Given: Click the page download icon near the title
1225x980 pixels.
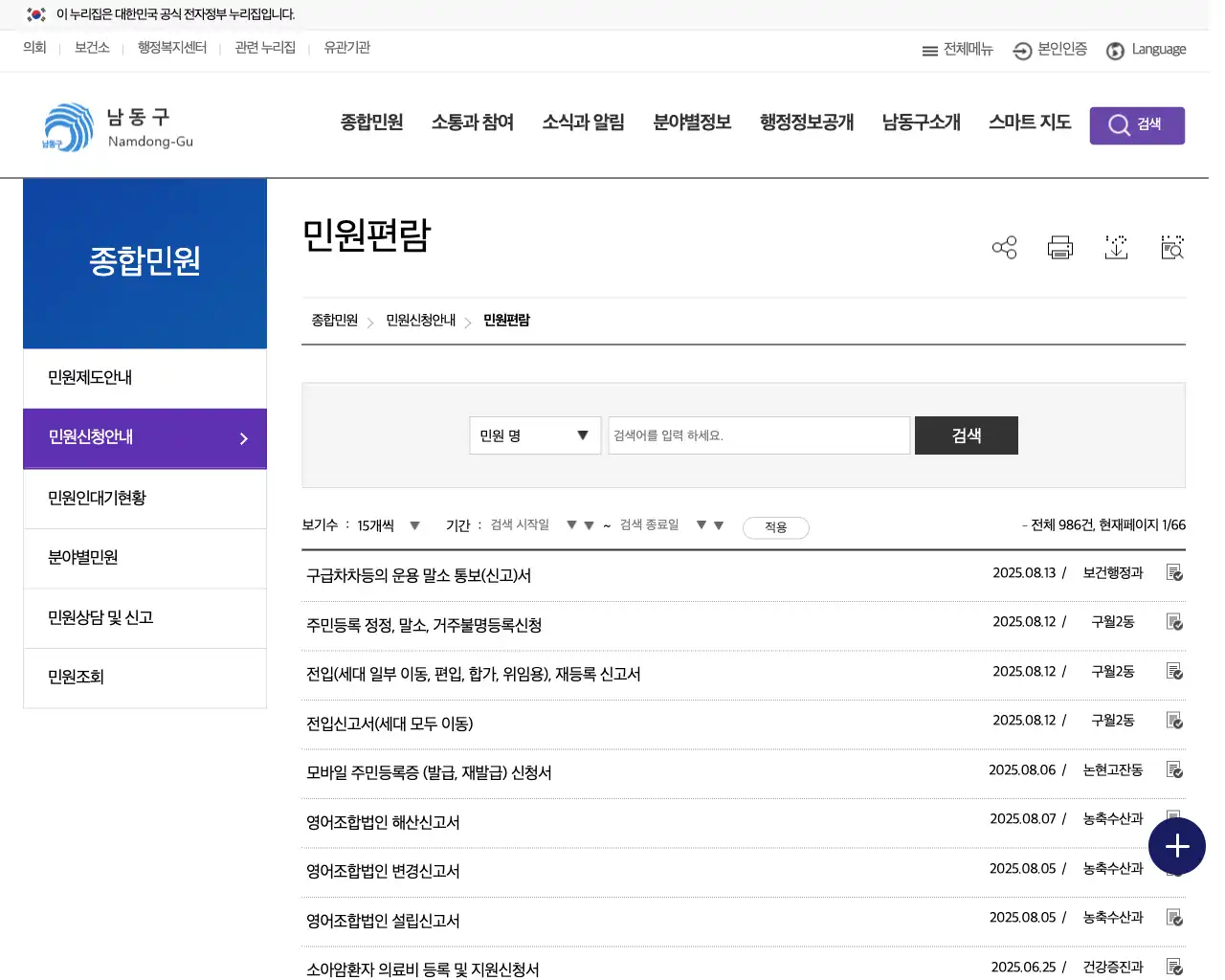Looking at the screenshot, I should 1116,247.
